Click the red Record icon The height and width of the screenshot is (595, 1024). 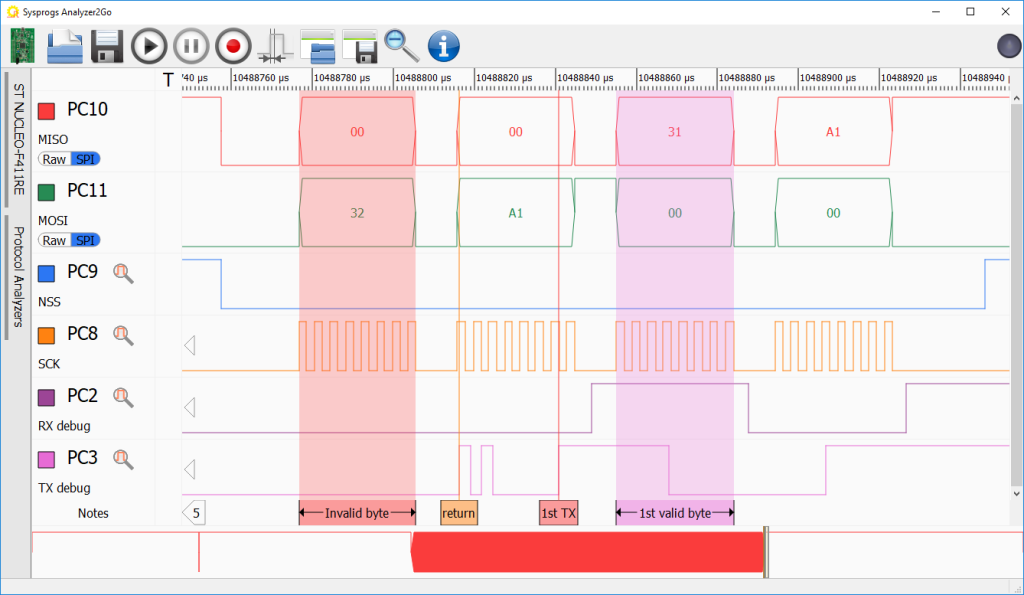[232, 45]
